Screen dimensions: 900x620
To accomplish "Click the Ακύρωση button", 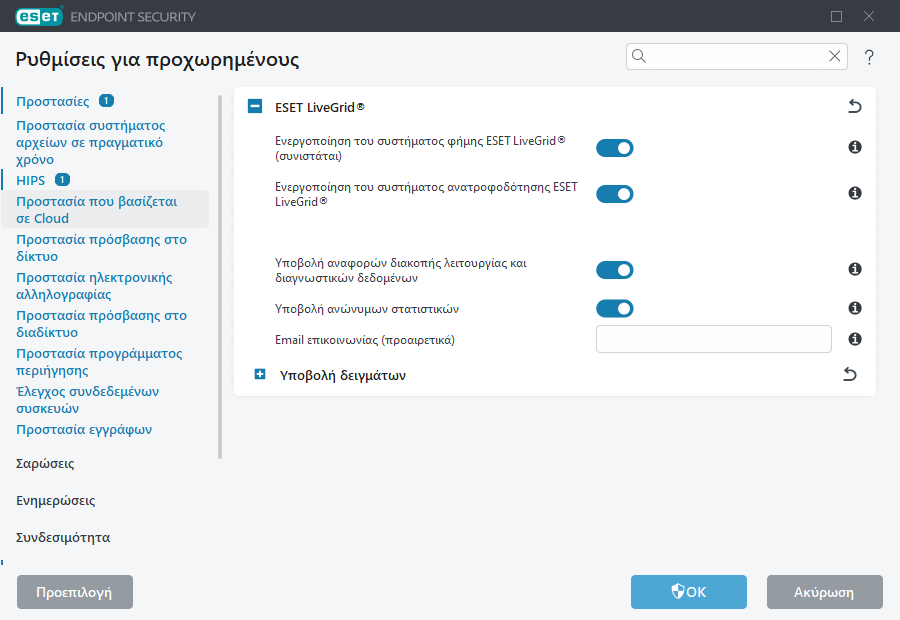I will click(825, 592).
